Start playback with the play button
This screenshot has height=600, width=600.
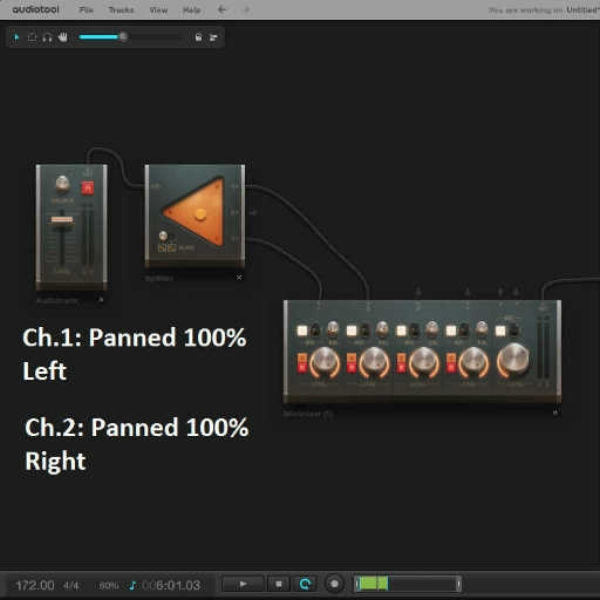[243, 584]
